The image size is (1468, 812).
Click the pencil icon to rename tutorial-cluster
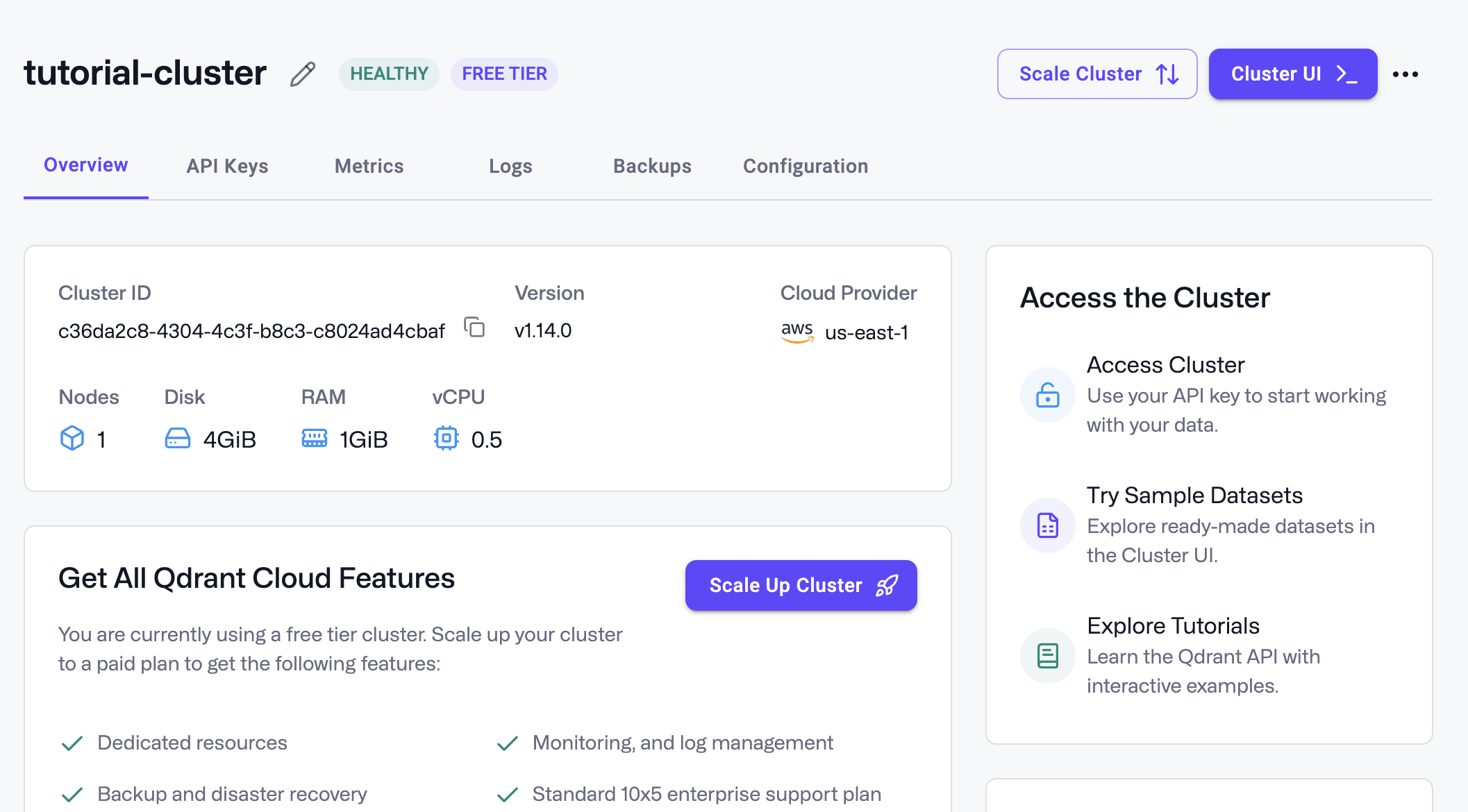click(x=302, y=73)
